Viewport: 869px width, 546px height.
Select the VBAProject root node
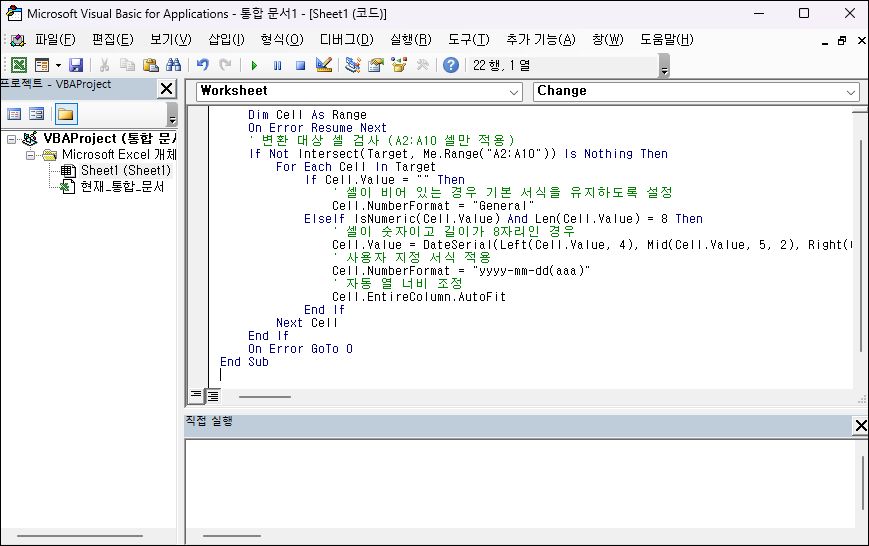[x=109, y=138]
